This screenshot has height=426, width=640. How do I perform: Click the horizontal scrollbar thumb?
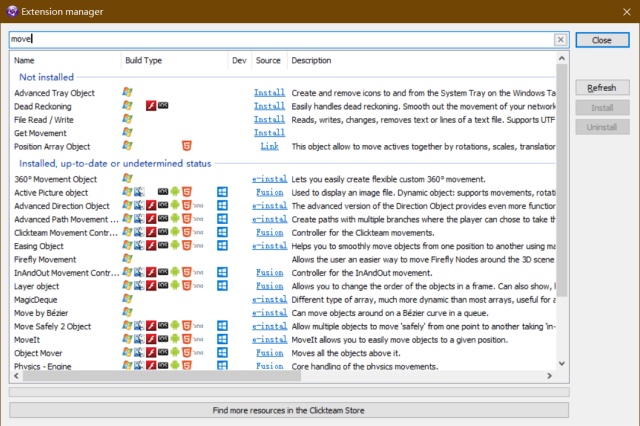162,376
